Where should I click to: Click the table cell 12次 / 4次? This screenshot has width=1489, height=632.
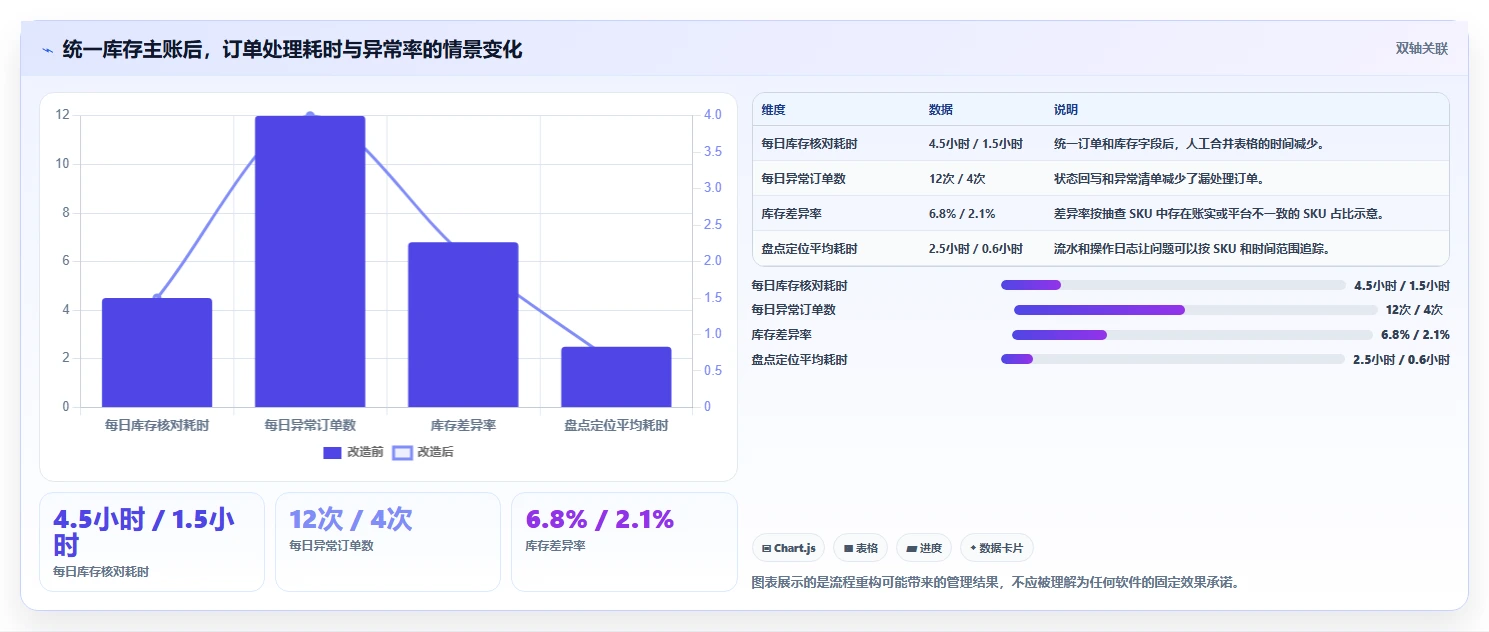pos(957,179)
